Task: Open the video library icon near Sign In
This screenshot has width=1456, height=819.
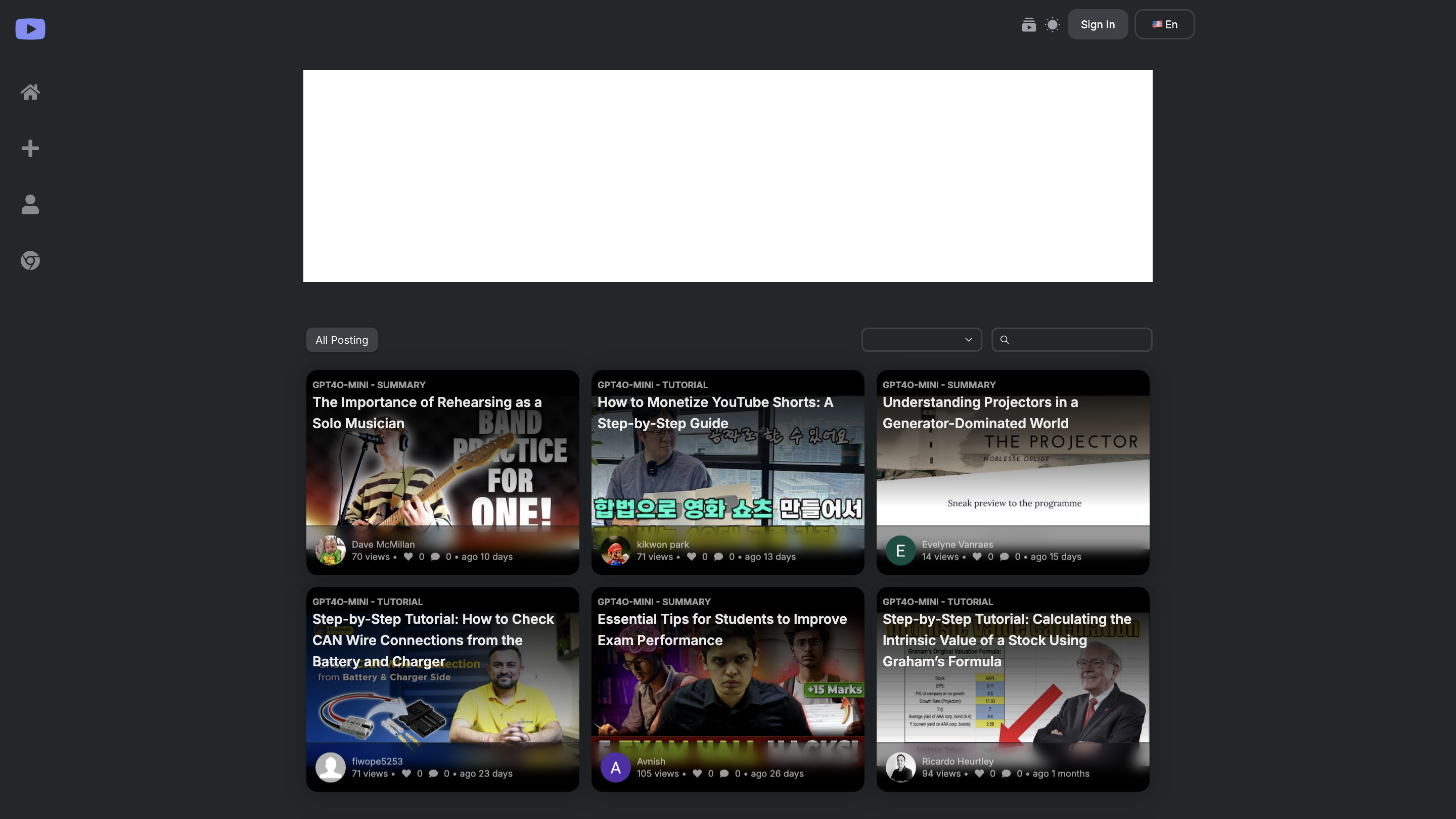Action: click(1029, 24)
